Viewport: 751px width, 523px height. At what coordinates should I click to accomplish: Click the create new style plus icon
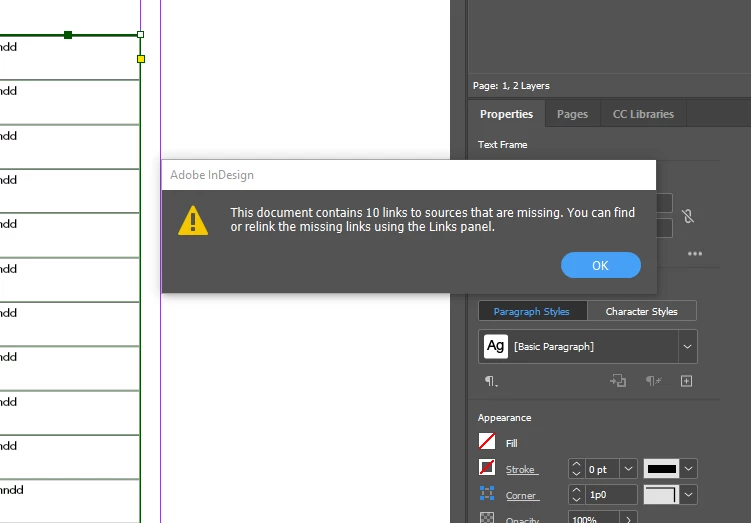click(686, 381)
